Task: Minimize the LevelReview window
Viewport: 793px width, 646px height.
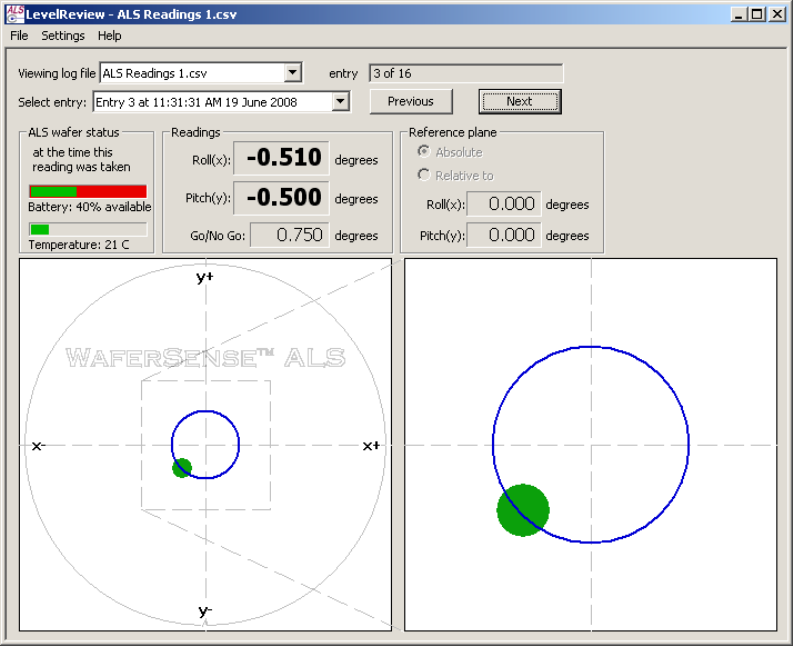Action: pos(739,14)
